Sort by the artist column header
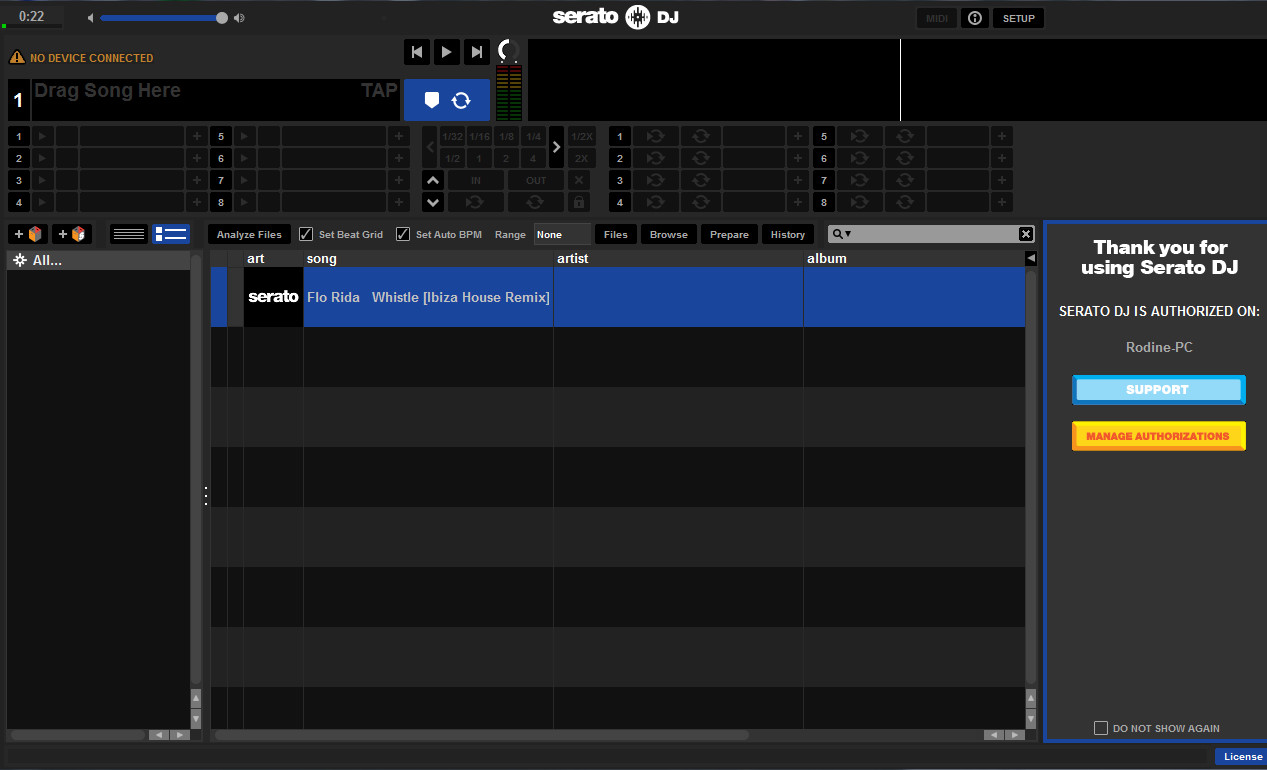1267x770 pixels. (678, 258)
